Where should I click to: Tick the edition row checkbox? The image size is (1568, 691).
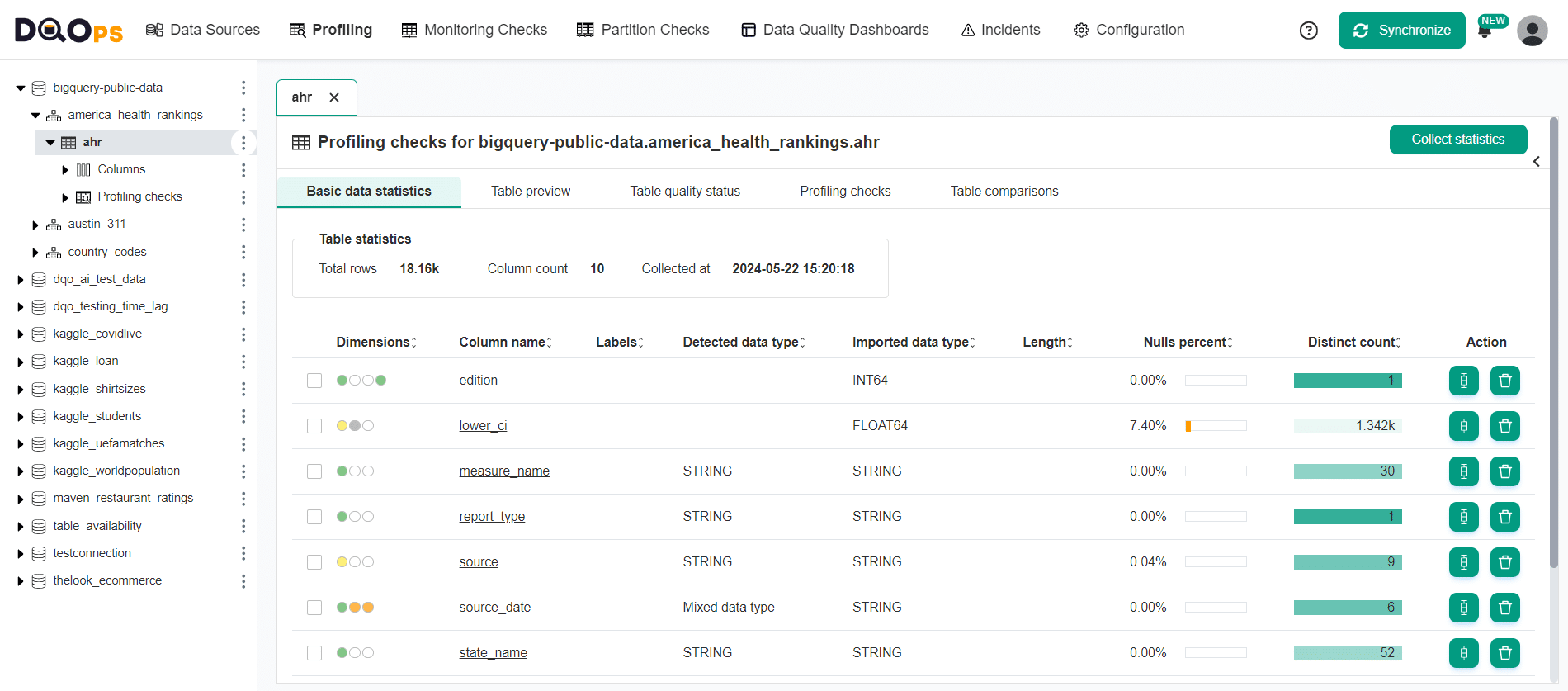pos(314,381)
